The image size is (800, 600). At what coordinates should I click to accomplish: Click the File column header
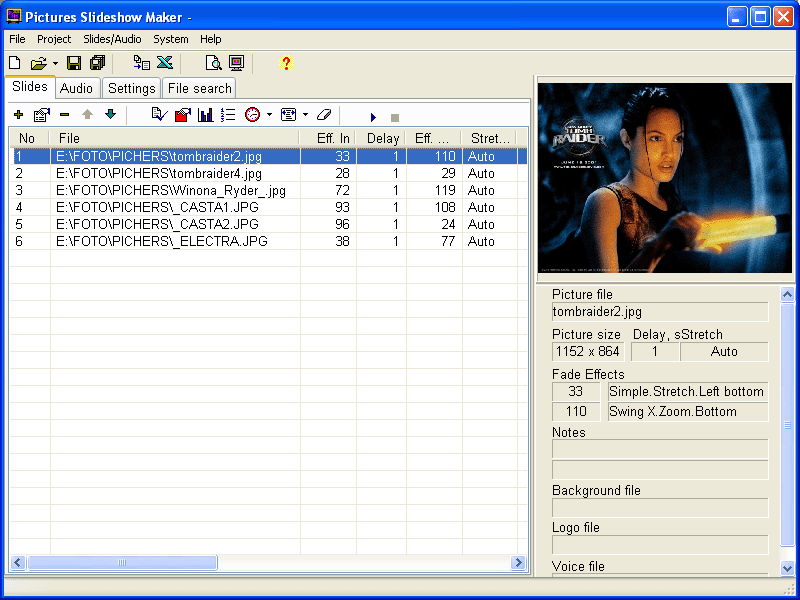(x=174, y=138)
